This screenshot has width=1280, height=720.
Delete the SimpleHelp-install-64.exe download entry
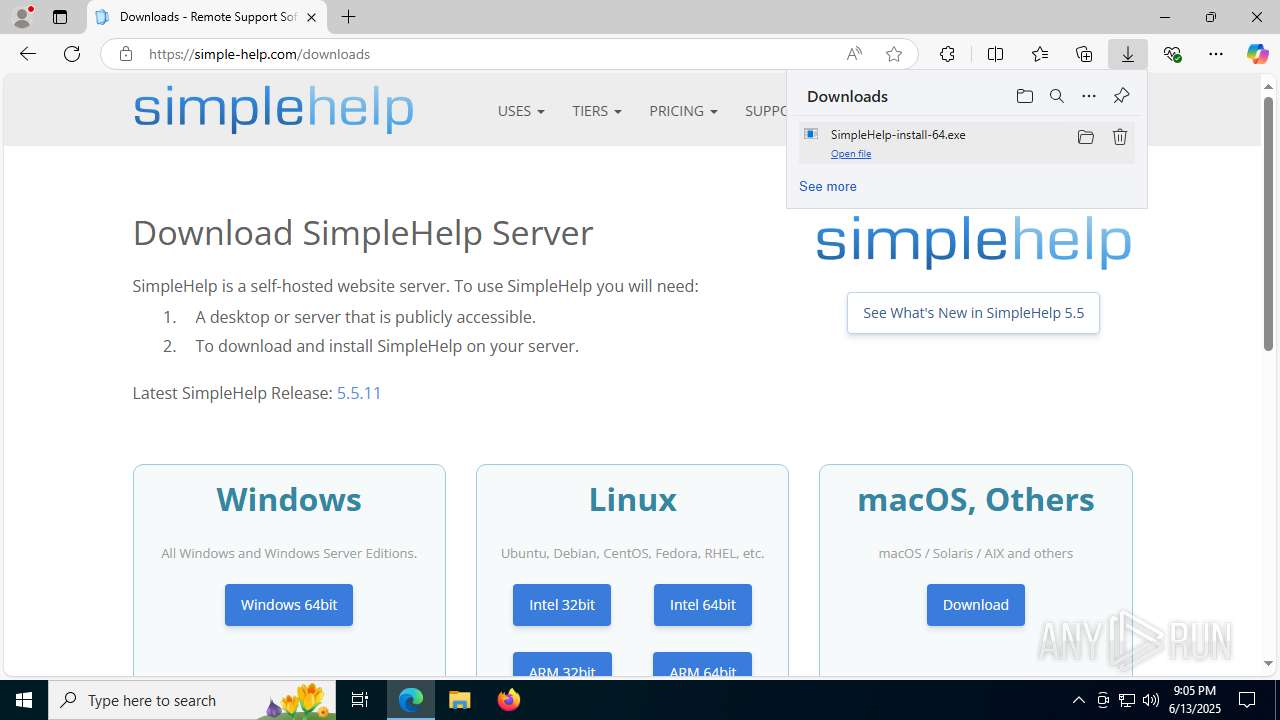pos(1120,137)
